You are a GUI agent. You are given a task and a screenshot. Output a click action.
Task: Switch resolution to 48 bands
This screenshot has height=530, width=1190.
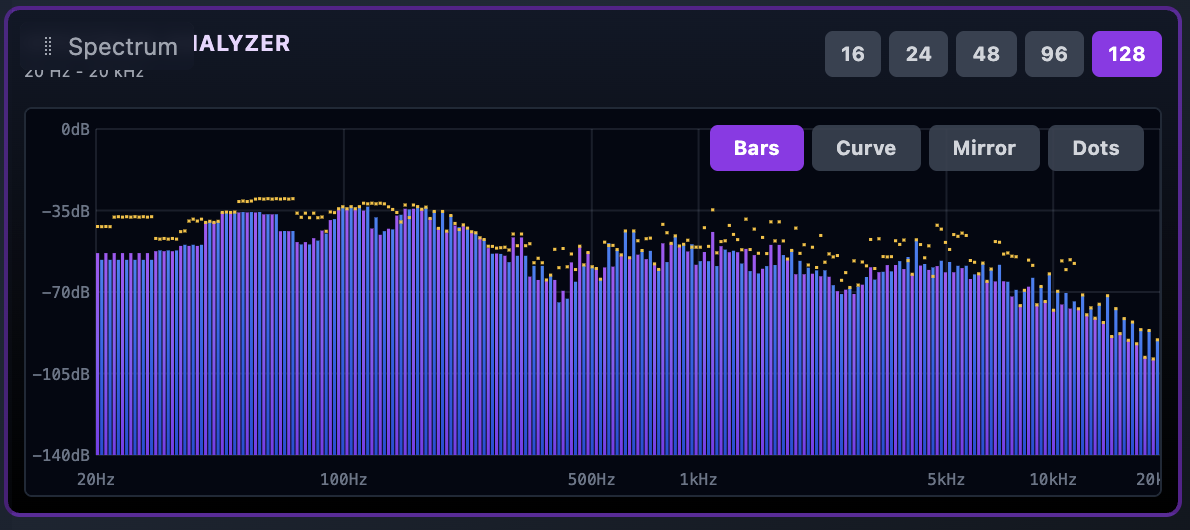pos(986,54)
